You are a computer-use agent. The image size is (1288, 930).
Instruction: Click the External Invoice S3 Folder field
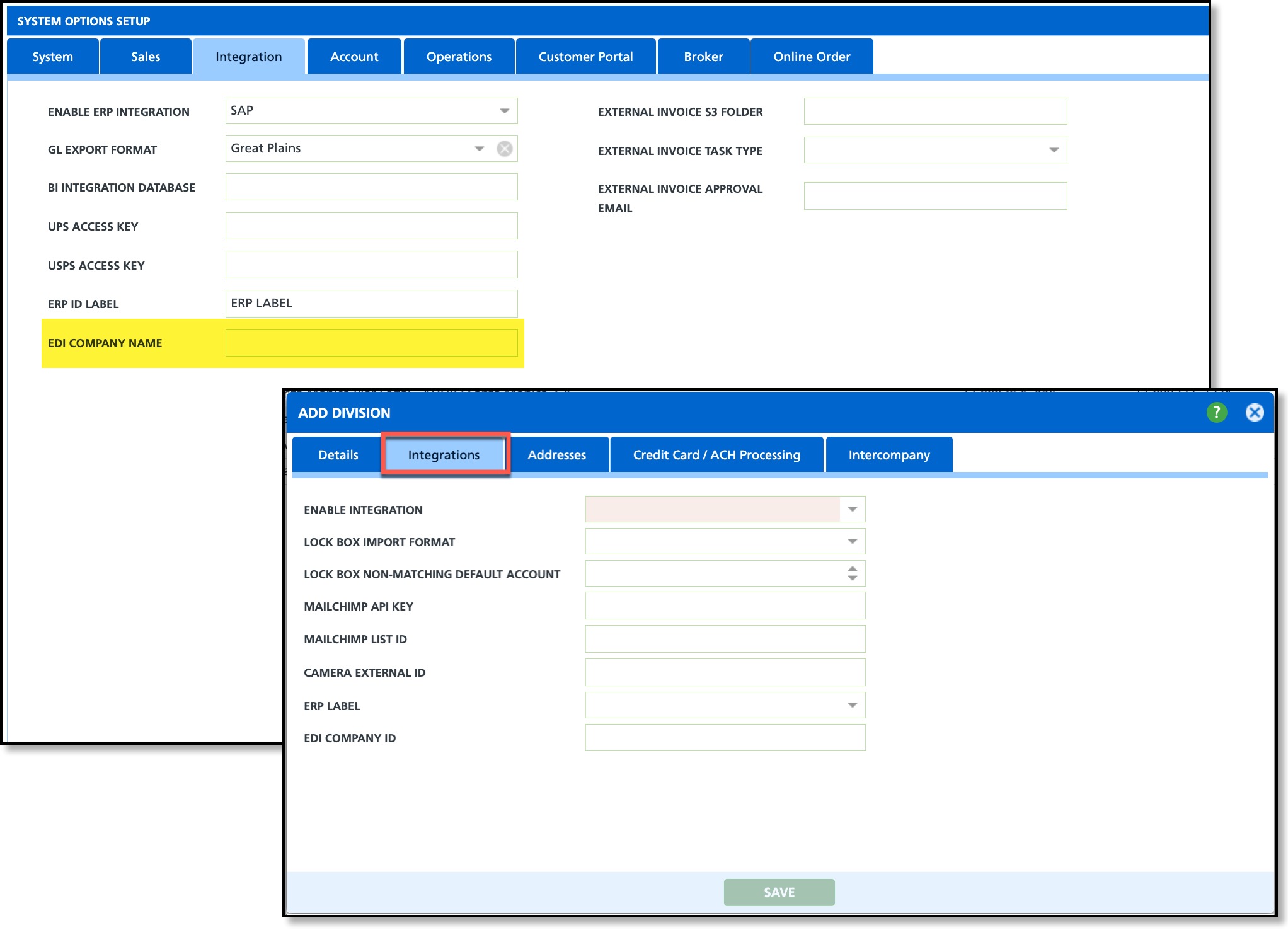[934, 112]
